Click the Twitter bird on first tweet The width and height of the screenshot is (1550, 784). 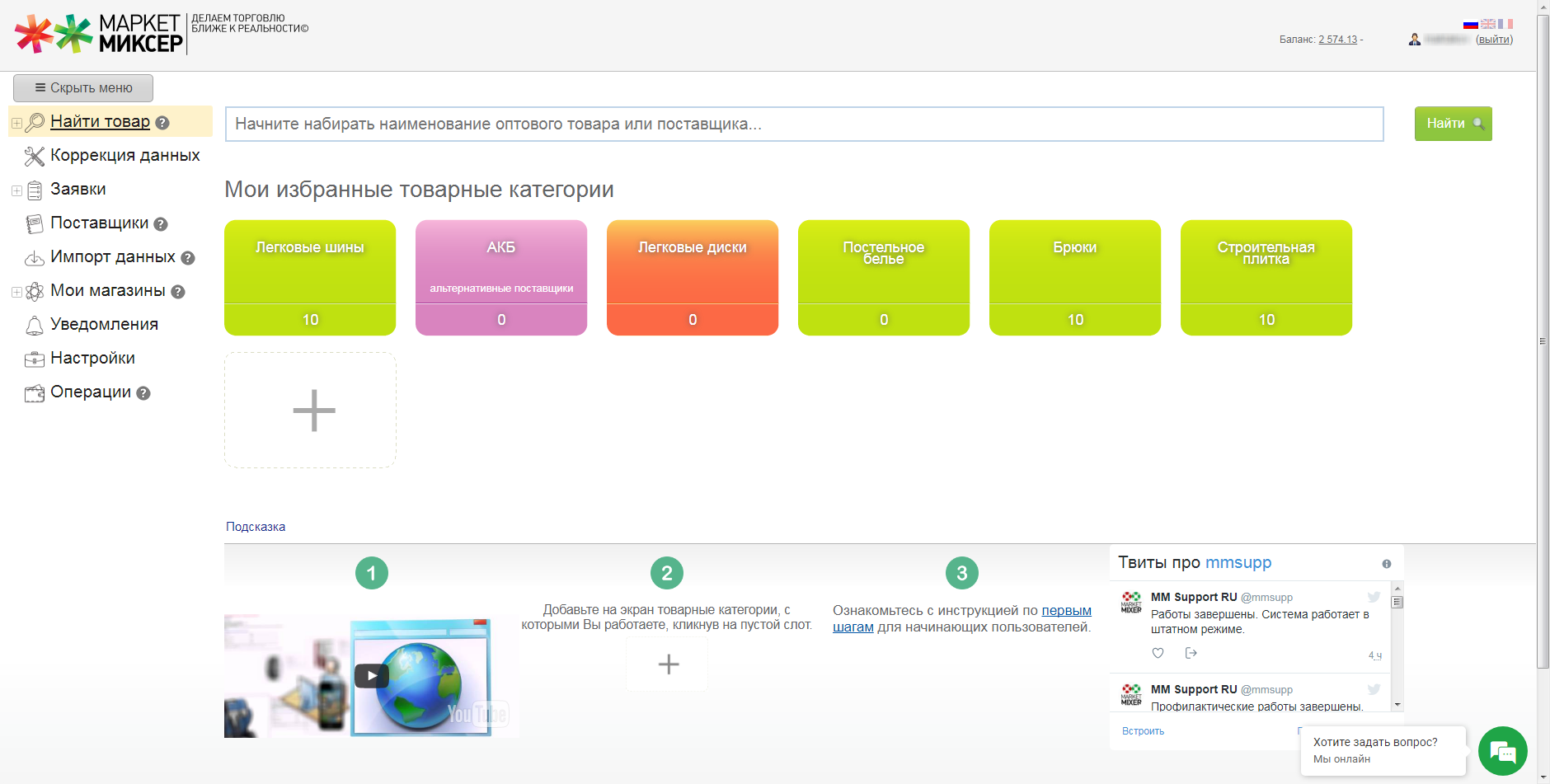(1374, 597)
